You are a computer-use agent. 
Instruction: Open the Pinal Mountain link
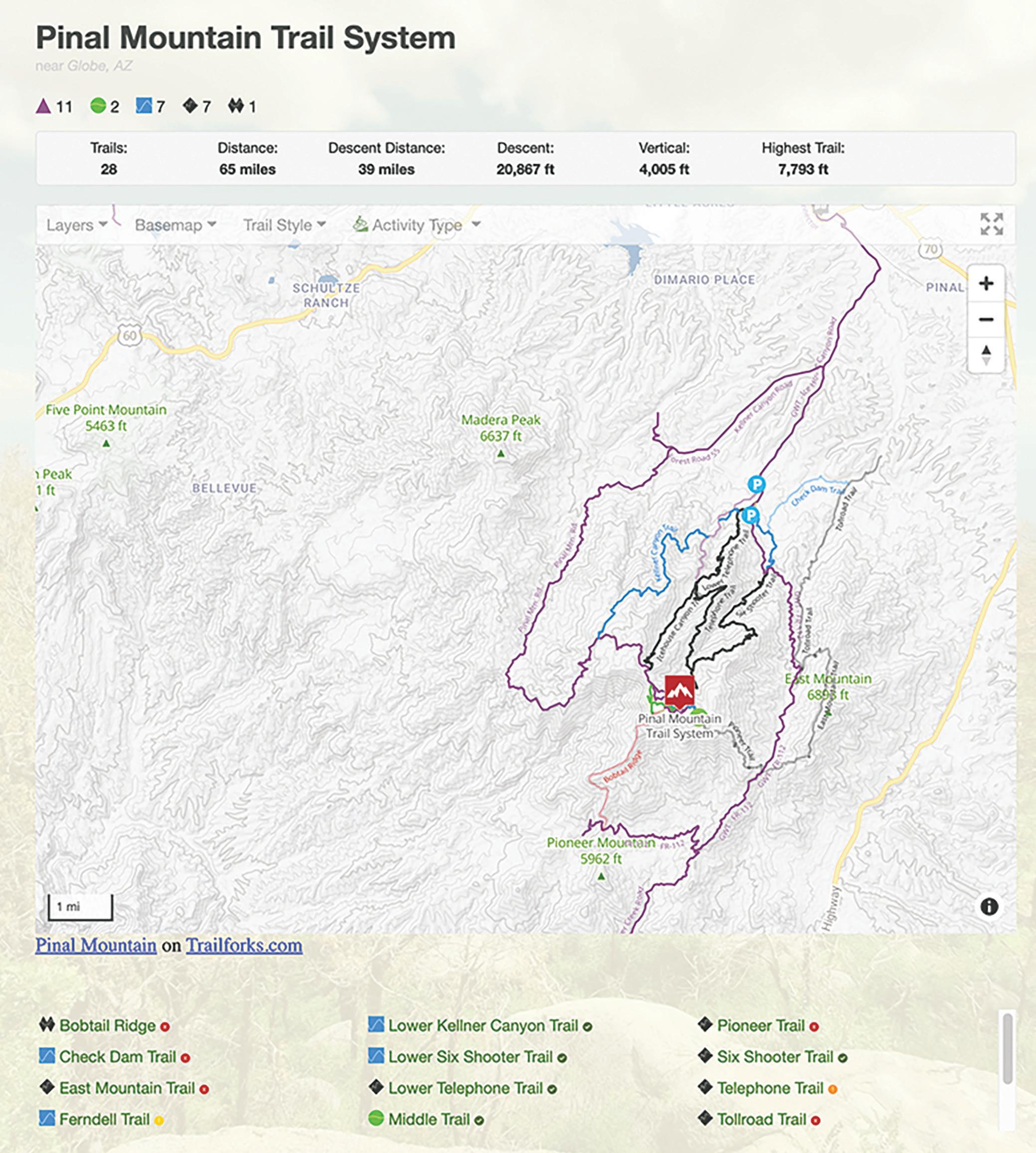96,945
